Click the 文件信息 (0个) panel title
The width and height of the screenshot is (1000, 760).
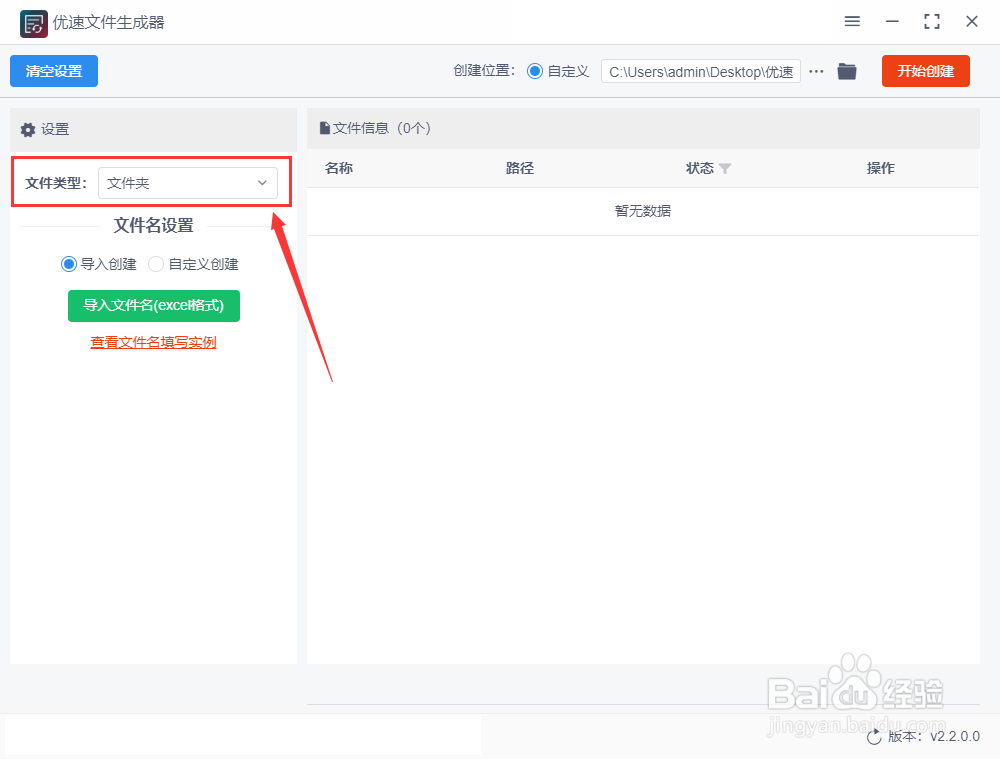(382, 128)
